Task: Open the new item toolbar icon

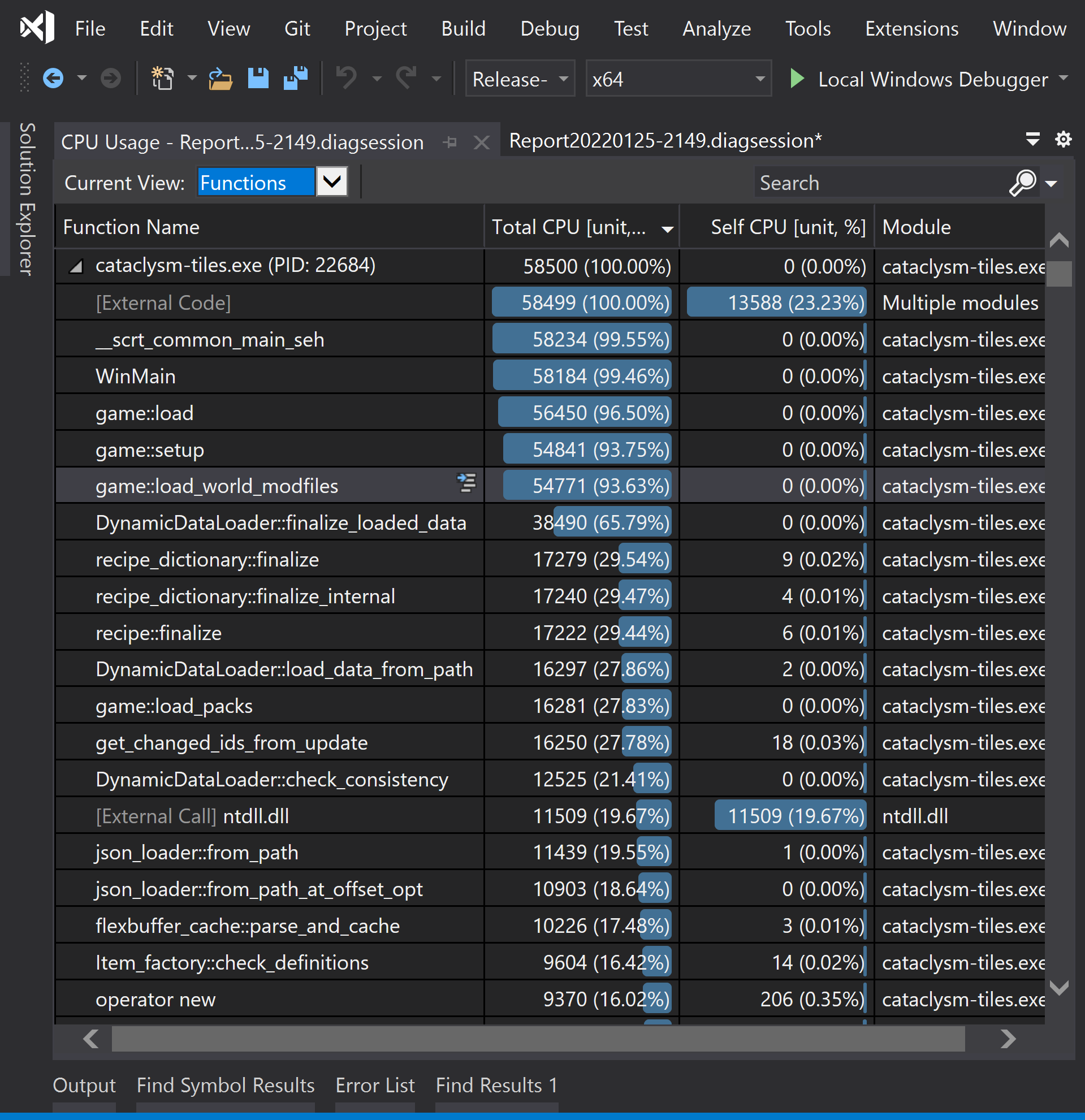Action: click(x=162, y=77)
